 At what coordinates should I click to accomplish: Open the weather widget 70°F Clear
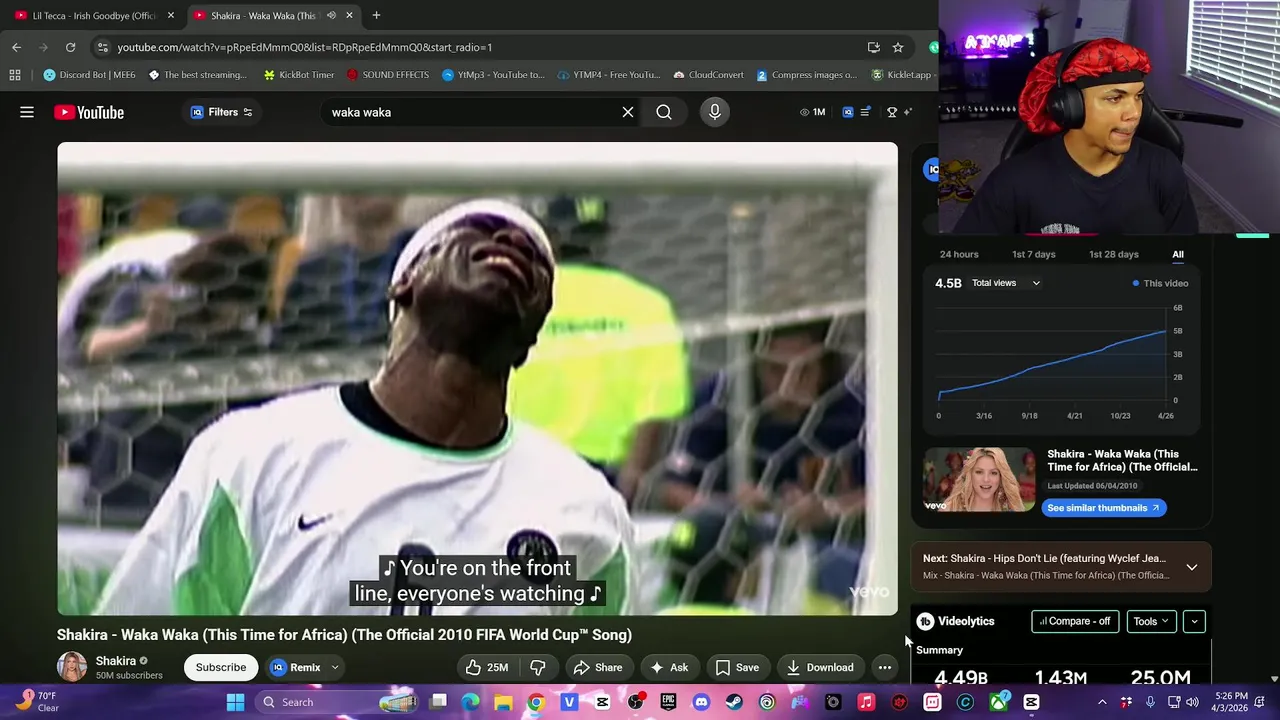[36, 702]
